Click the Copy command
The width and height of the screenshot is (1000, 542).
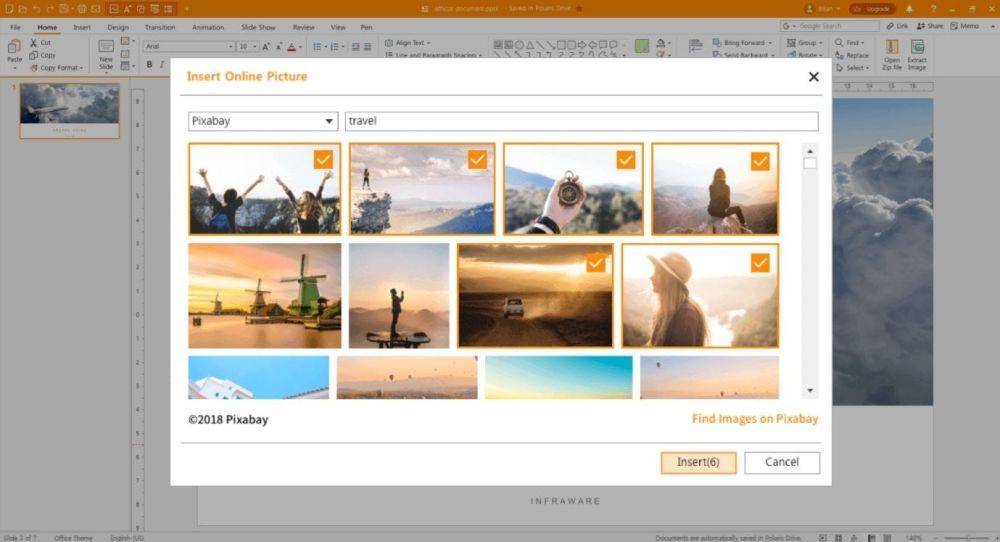(x=43, y=55)
